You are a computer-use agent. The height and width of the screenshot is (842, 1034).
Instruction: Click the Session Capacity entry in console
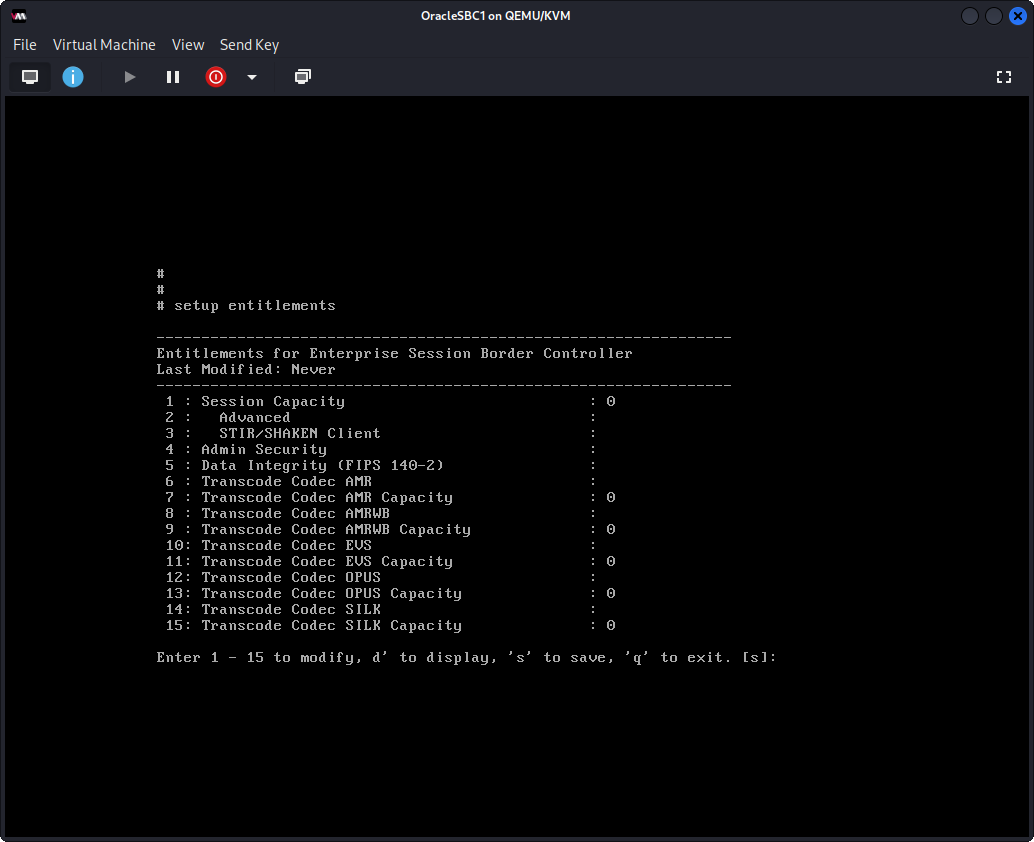(272, 402)
